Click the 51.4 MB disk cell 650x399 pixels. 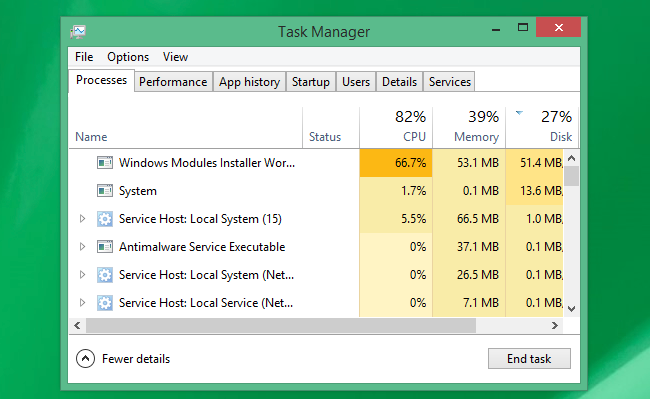[x=535, y=163]
